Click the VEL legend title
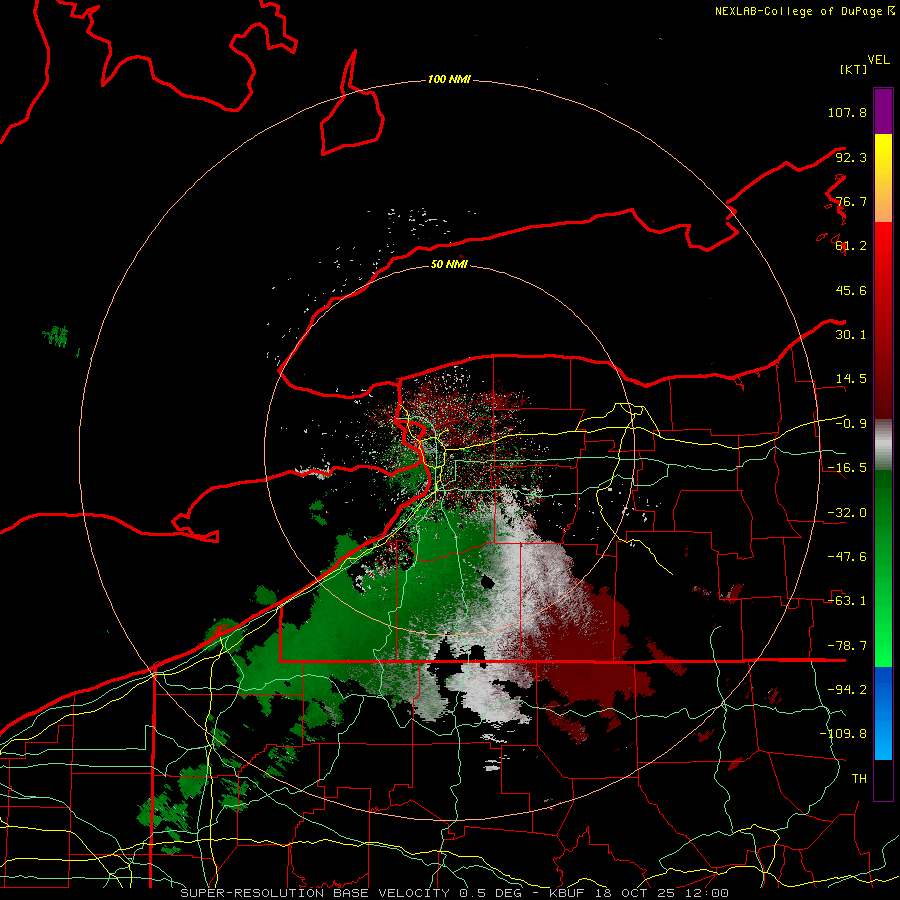This screenshot has width=900, height=900. [x=878, y=60]
